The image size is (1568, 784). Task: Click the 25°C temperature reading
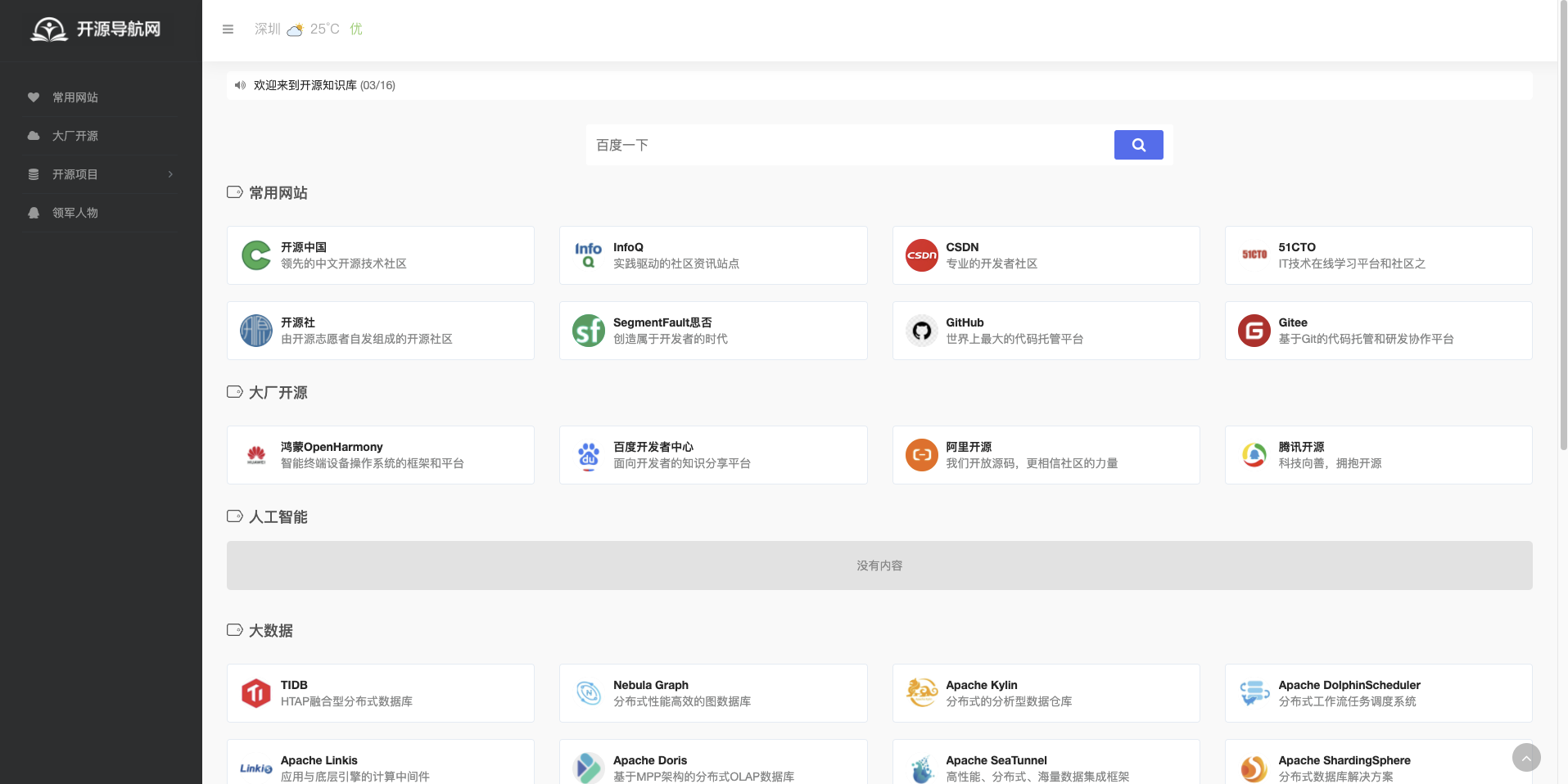[324, 29]
